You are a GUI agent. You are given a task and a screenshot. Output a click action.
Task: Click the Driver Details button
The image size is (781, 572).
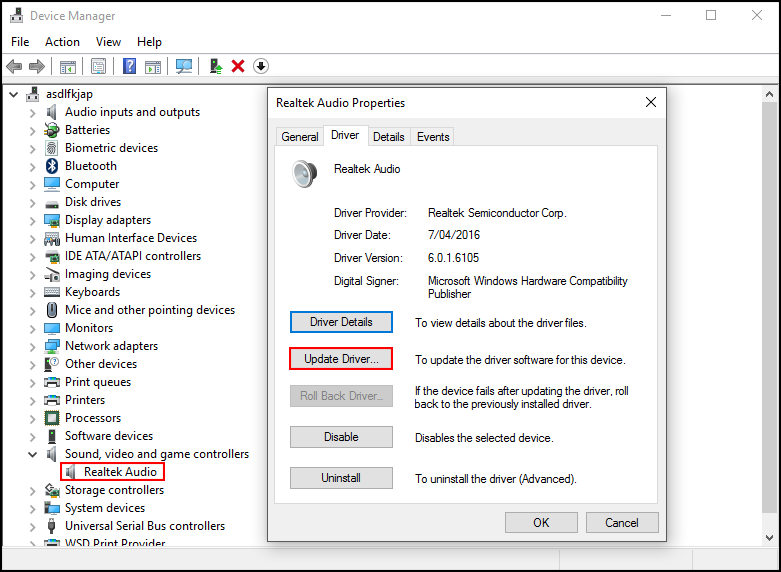(x=341, y=322)
